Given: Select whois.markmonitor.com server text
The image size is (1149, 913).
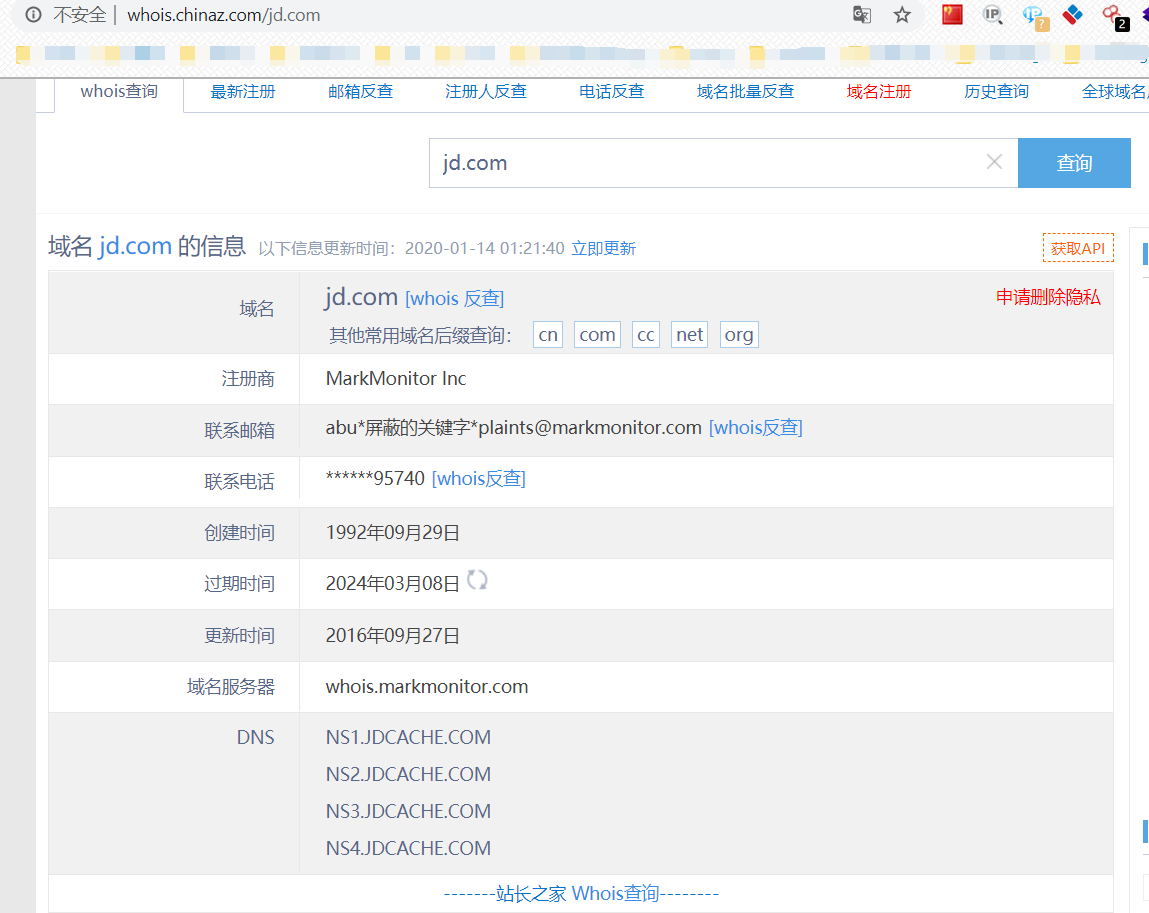Looking at the screenshot, I should [x=426, y=687].
